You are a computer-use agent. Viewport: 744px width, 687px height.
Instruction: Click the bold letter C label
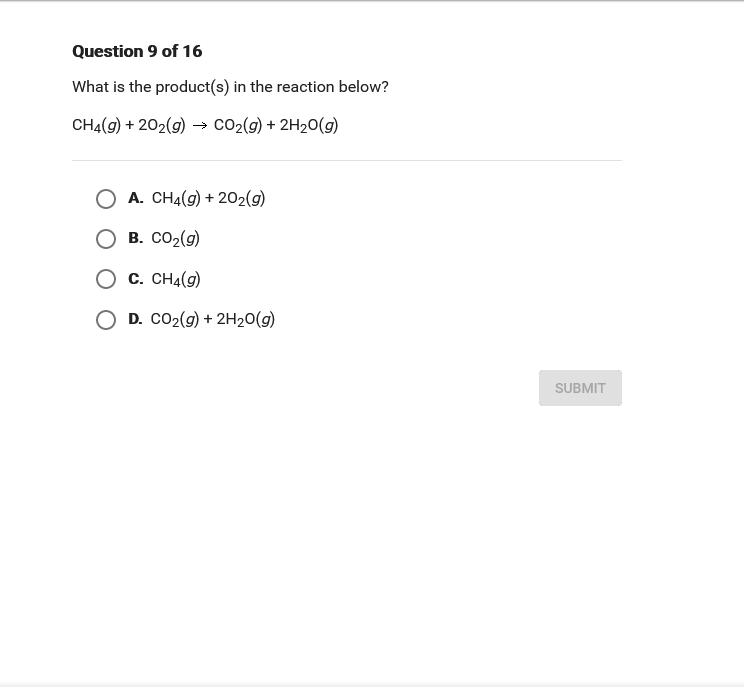(x=135, y=279)
